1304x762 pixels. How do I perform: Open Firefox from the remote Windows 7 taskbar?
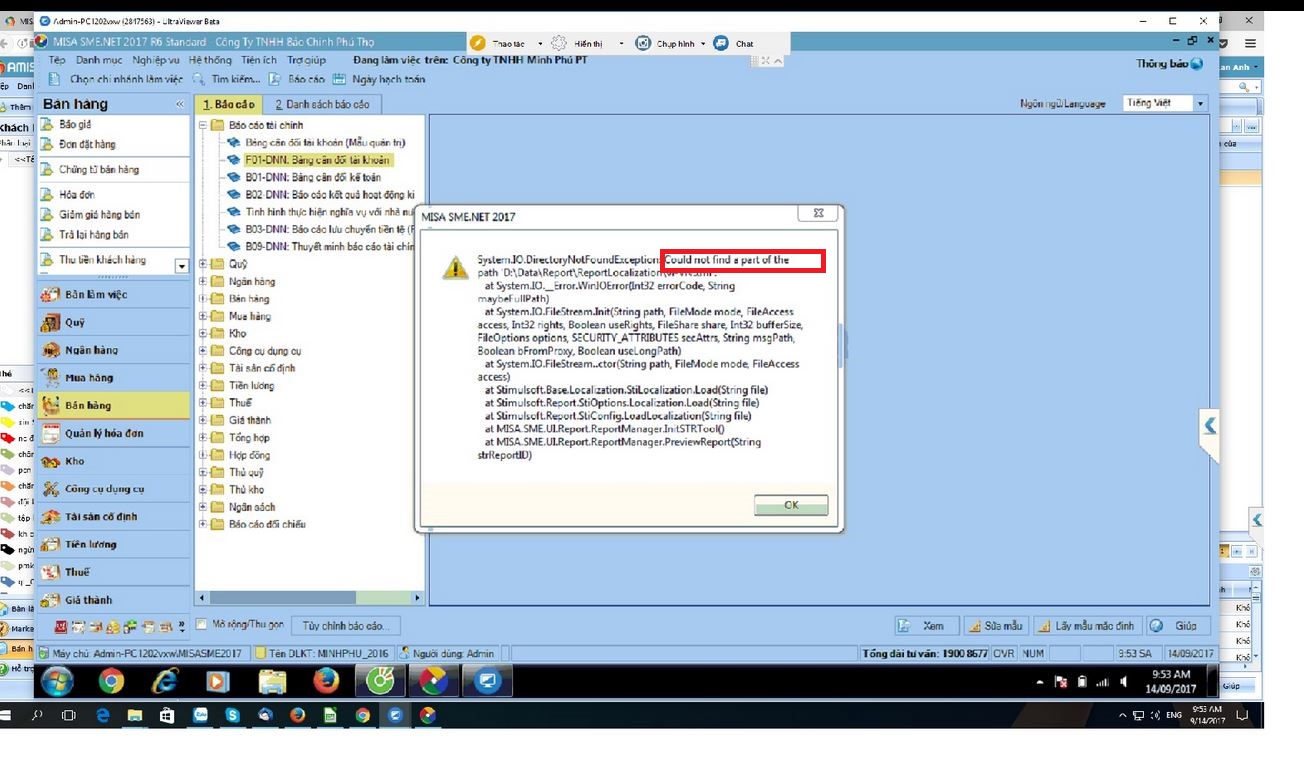pyautogui.click(x=326, y=682)
